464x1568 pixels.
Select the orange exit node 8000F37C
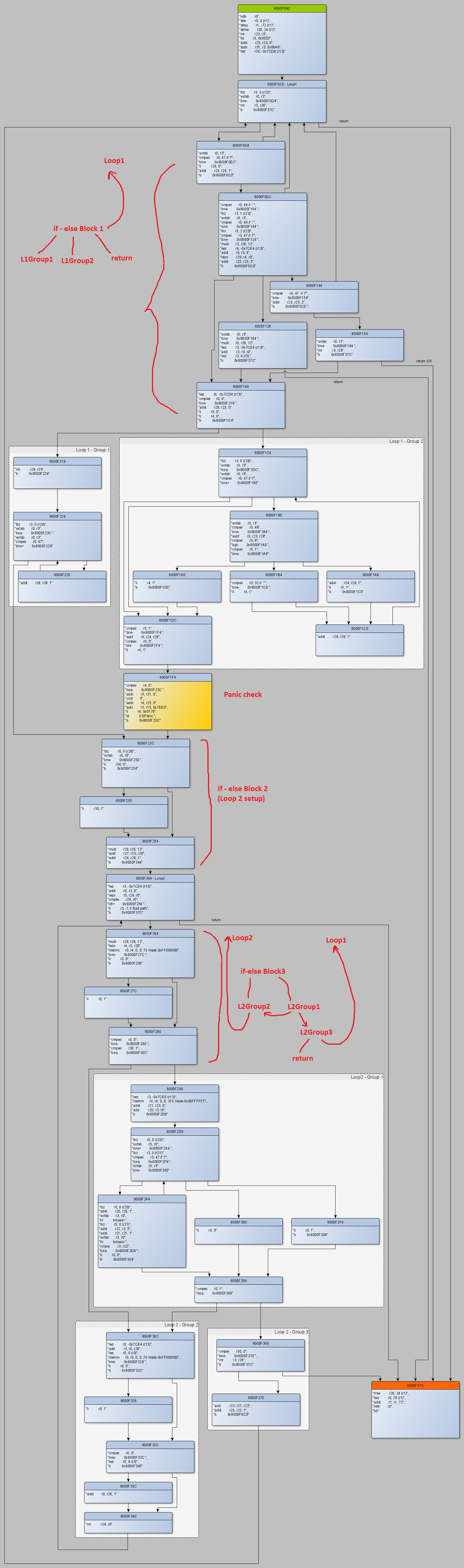pyautogui.click(x=415, y=1409)
